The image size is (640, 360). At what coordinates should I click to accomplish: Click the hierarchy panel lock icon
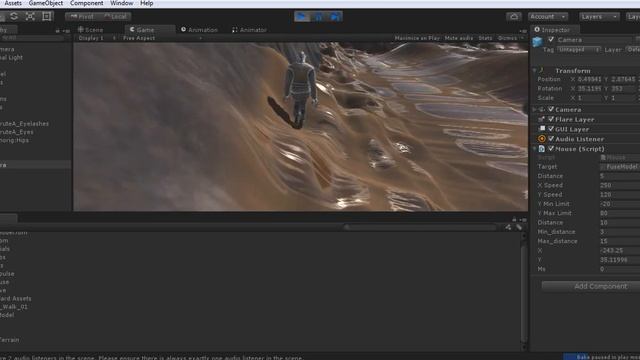(x=58, y=30)
